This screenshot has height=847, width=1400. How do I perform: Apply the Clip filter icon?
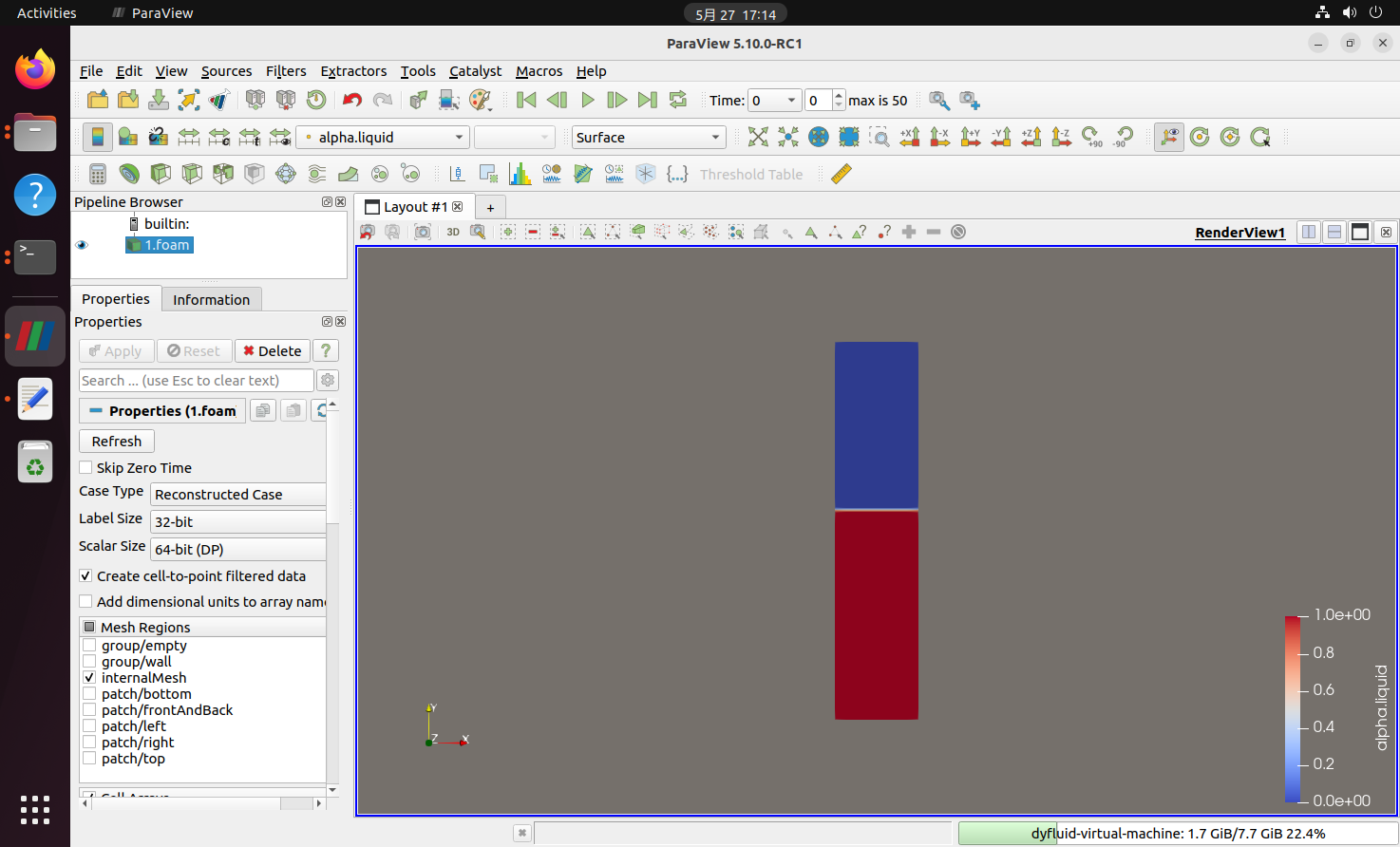(161, 174)
